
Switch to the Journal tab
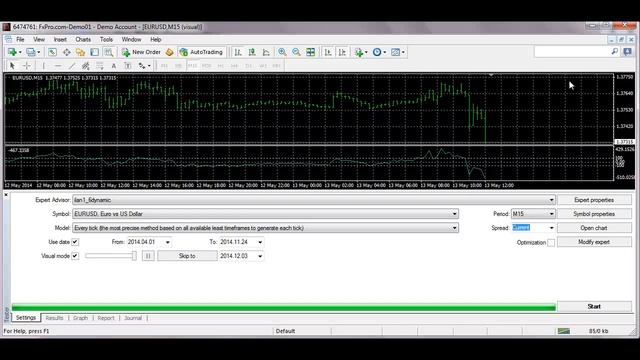tap(133, 318)
